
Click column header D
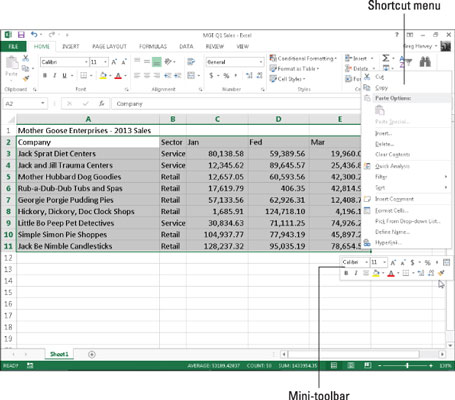click(278, 119)
